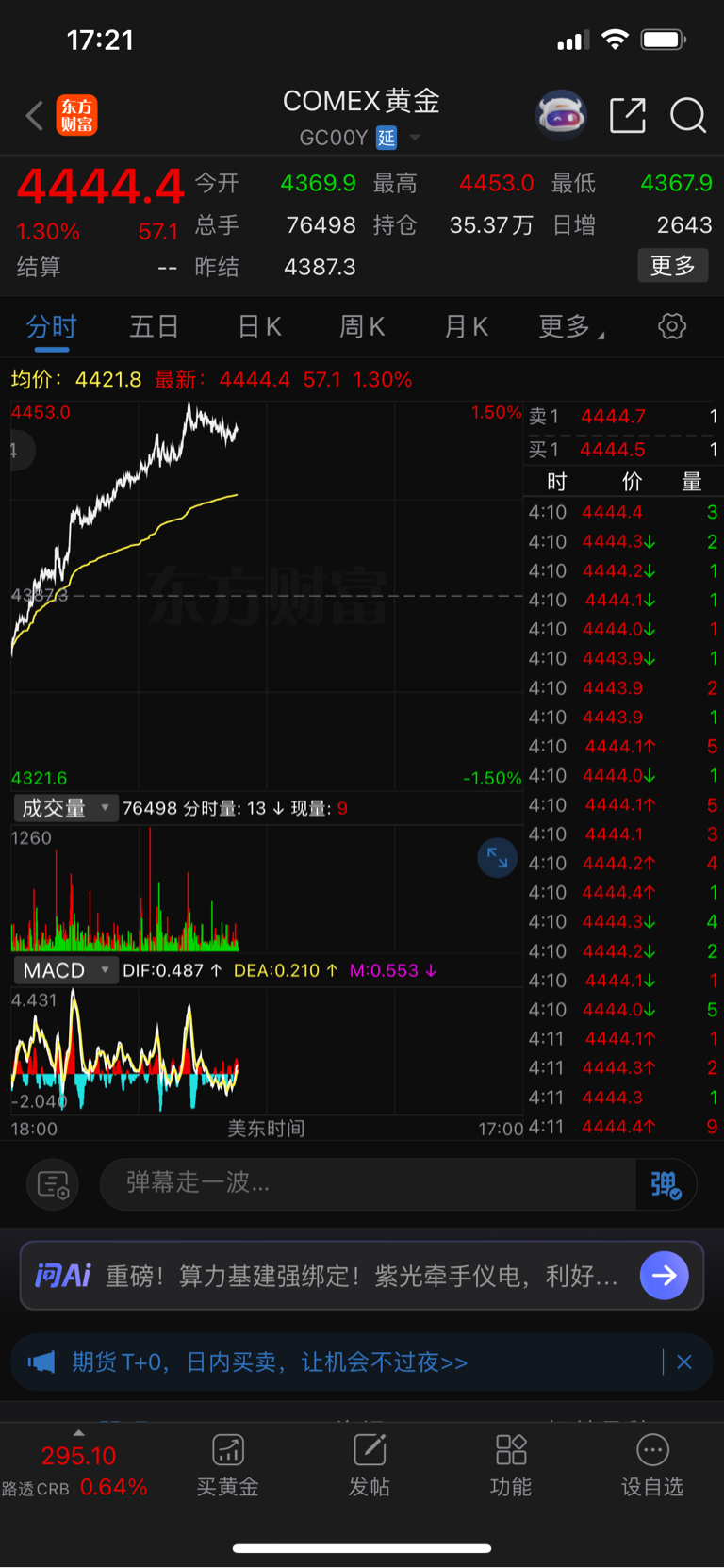724x1568 pixels.
Task: Tap the 更多 button for more quote data
Action: [673, 266]
